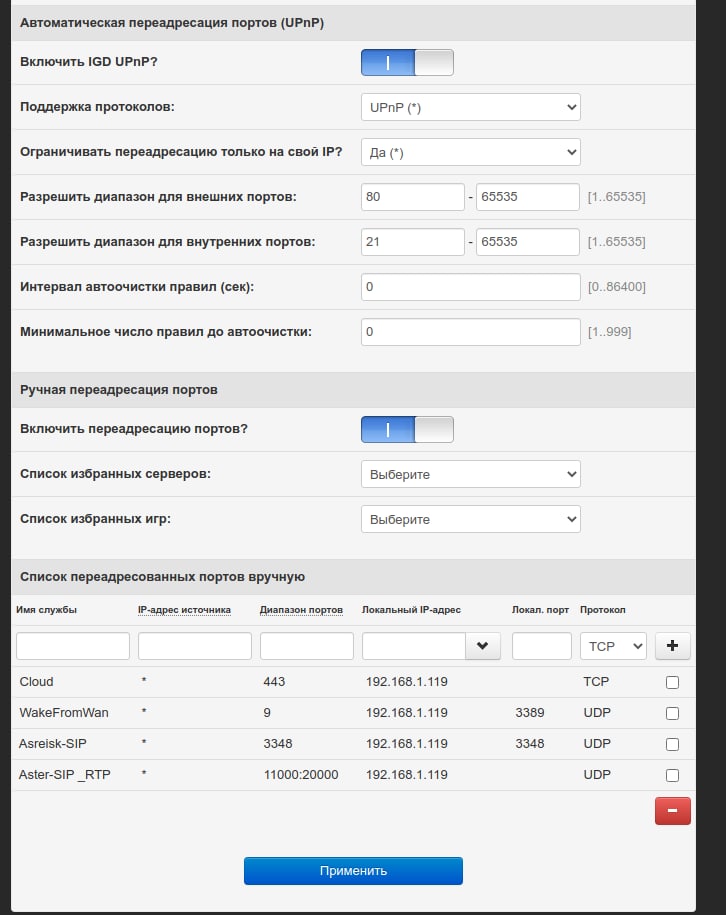Select the WakeFromWan service name
The image size is (726, 915).
[x=64, y=713]
